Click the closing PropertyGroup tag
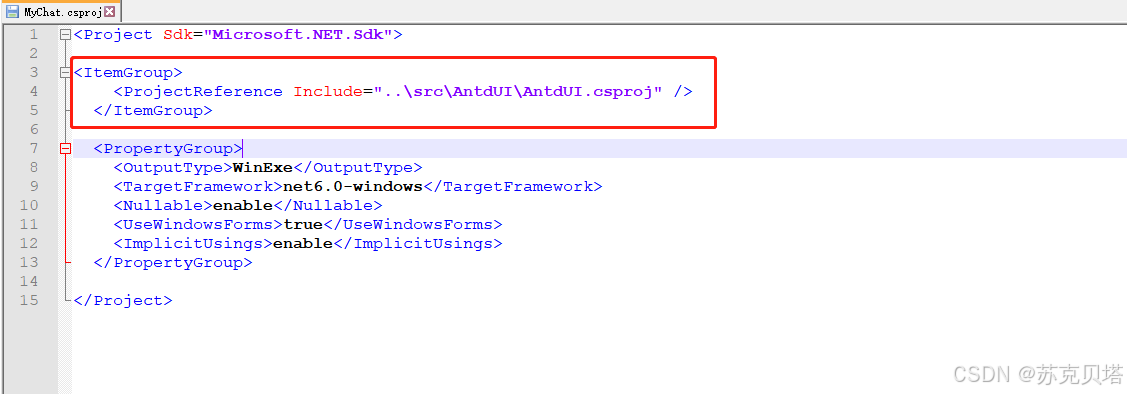1127x394 pixels. coord(173,262)
